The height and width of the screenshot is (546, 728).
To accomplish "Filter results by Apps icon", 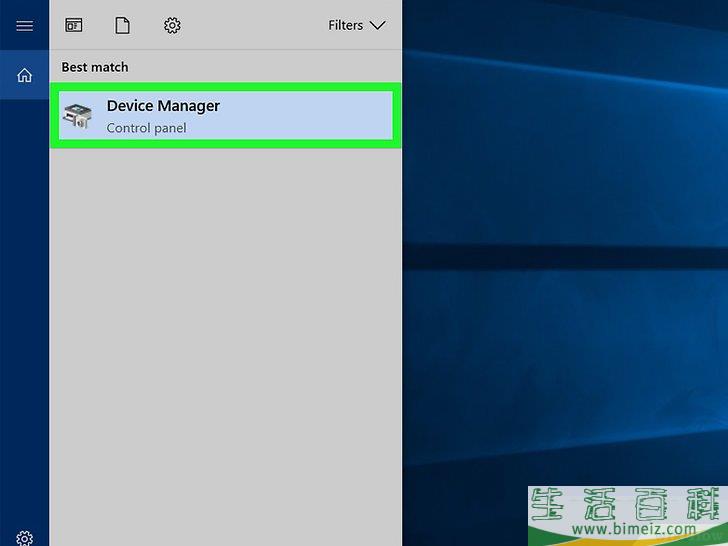I will point(74,26).
